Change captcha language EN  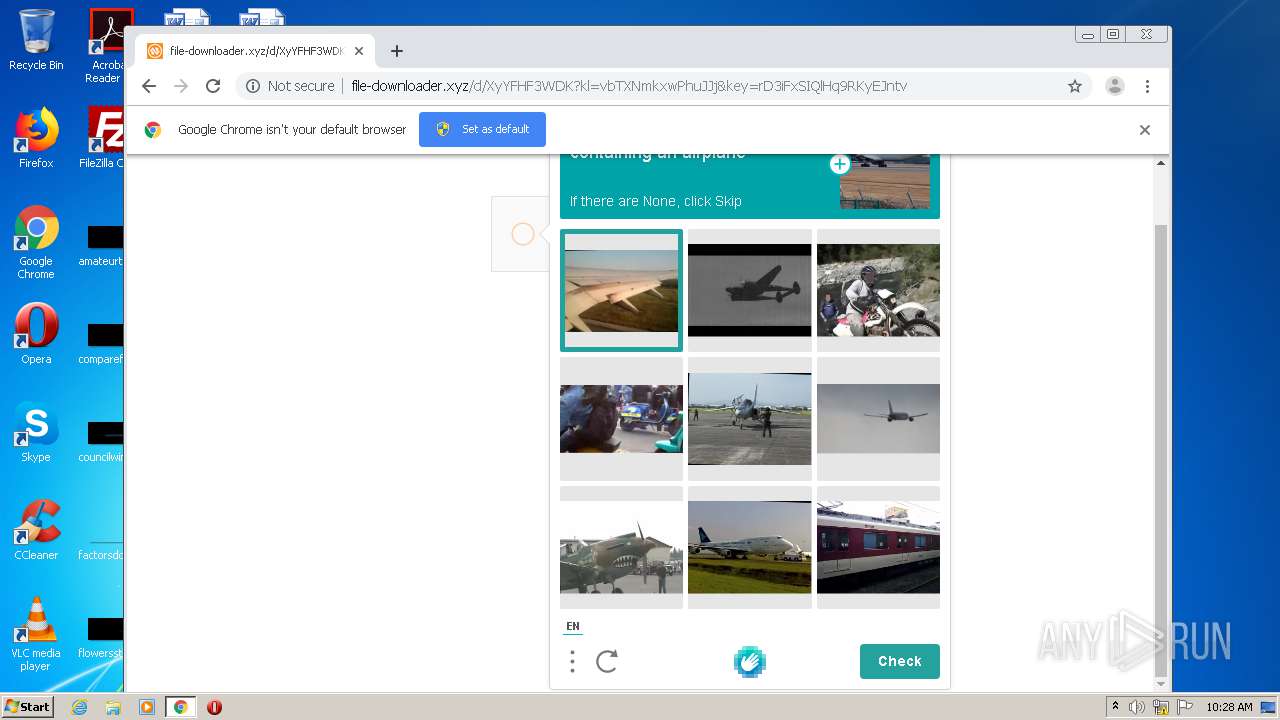pyautogui.click(x=573, y=626)
